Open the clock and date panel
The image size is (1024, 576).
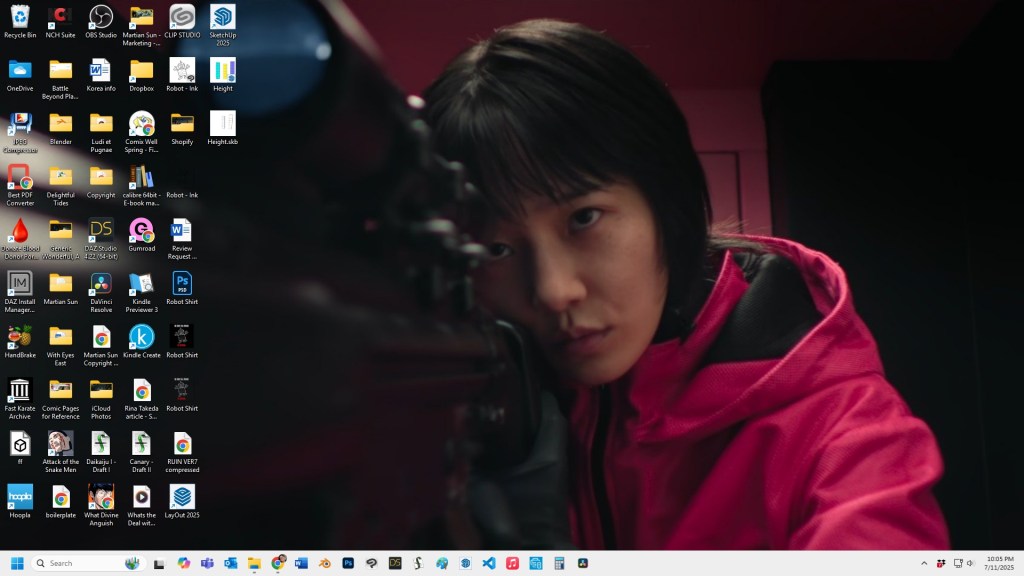[999, 563]
